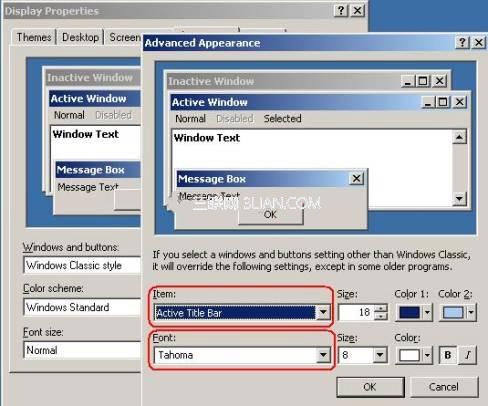The width and height of the screenshot is (488, 406).
Task: Toggle the Bold font button
Action: pyautogui.click(x=448, y=355)
